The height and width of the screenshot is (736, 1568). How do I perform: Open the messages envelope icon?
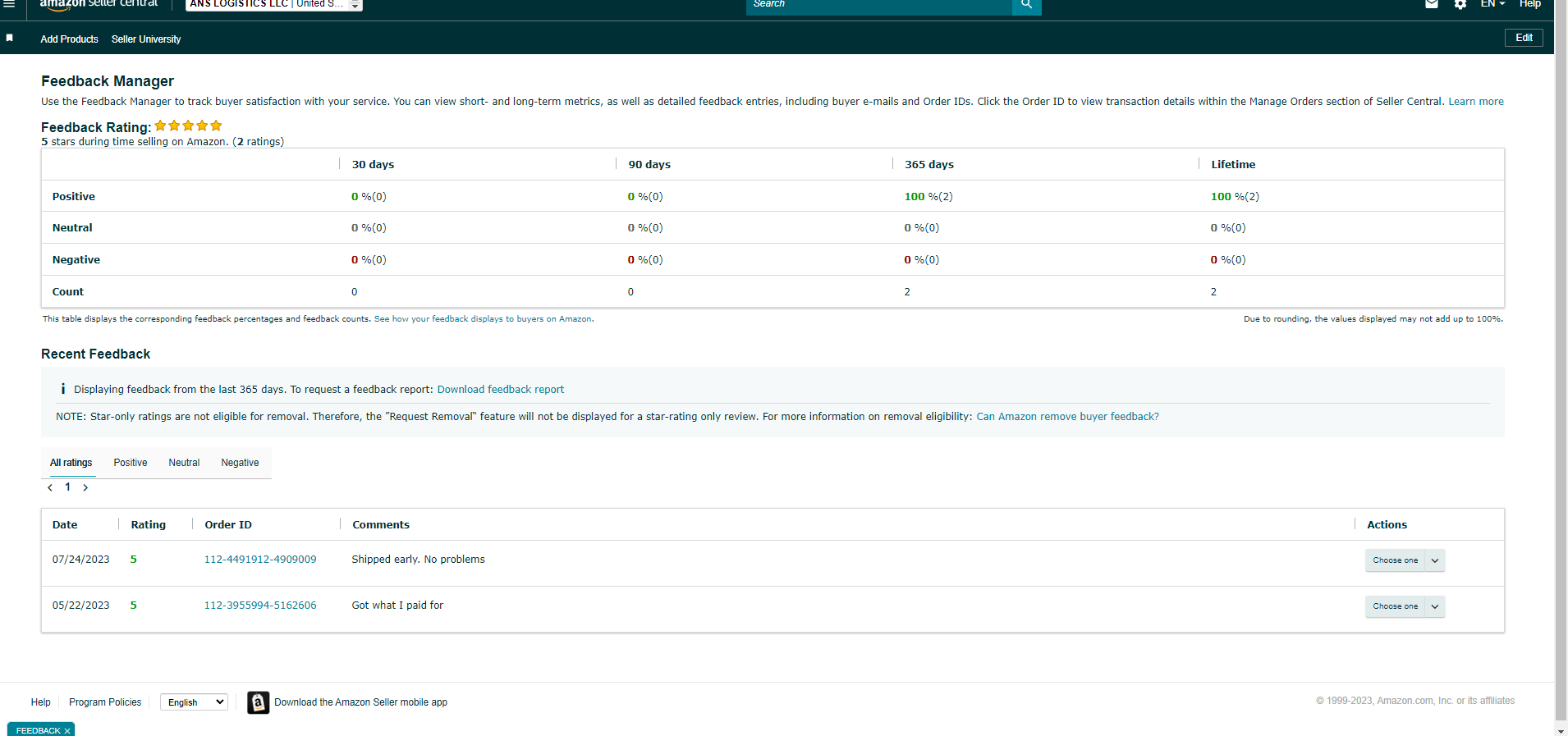coord(1432,4)
